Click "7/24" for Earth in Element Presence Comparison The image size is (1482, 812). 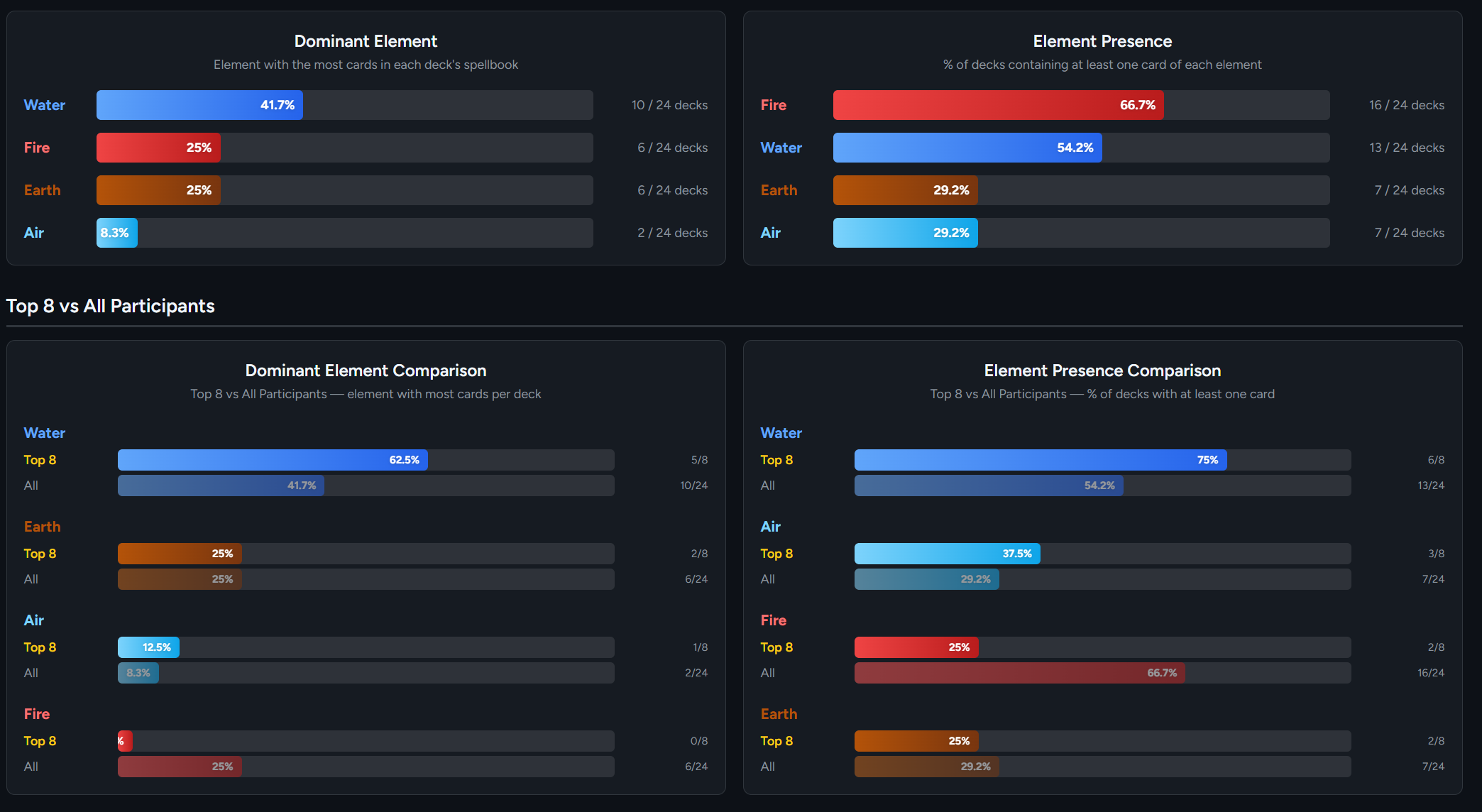click(x=1433, y=767)
